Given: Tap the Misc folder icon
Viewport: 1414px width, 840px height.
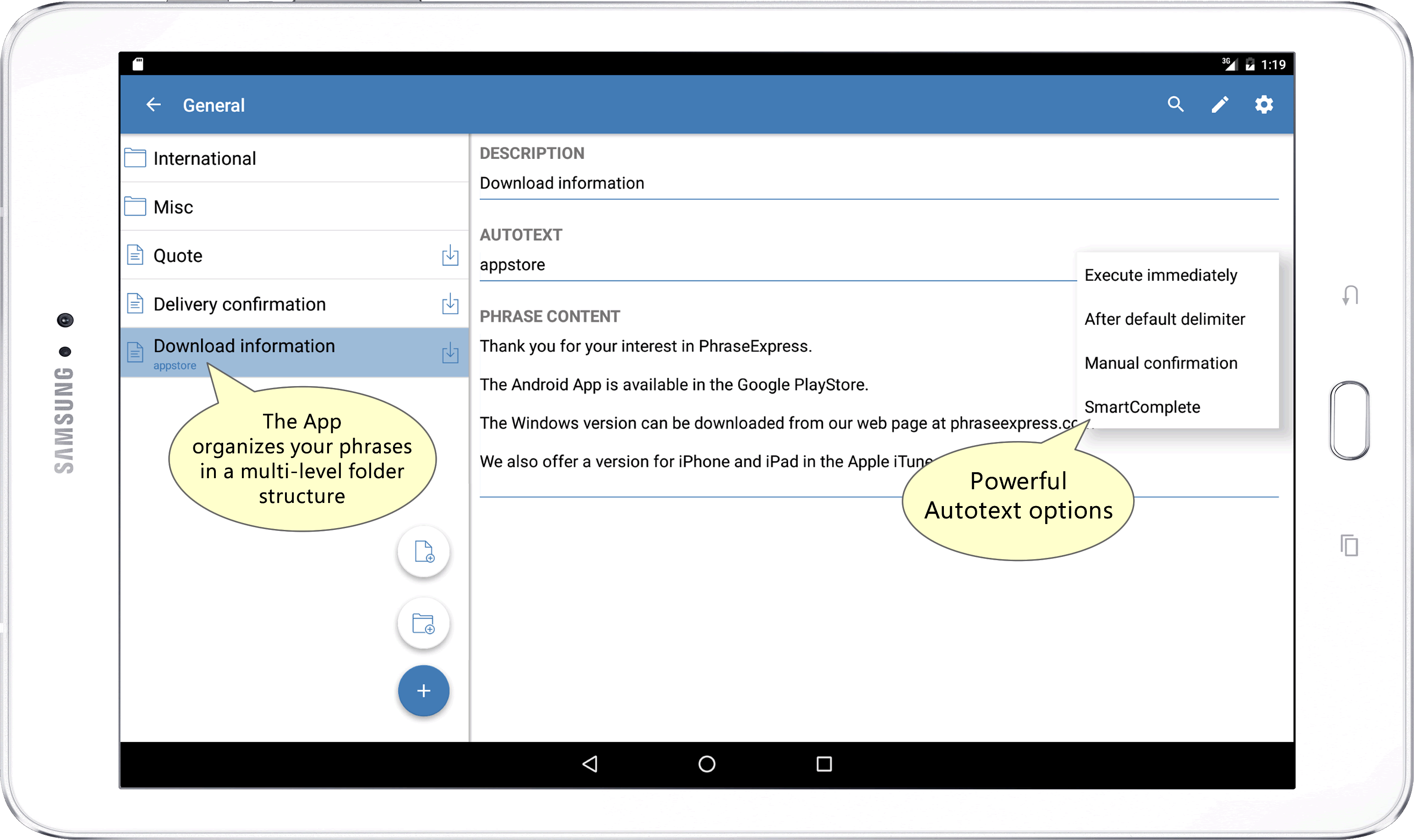Looking at the screenshot, I should click(135, 207).
